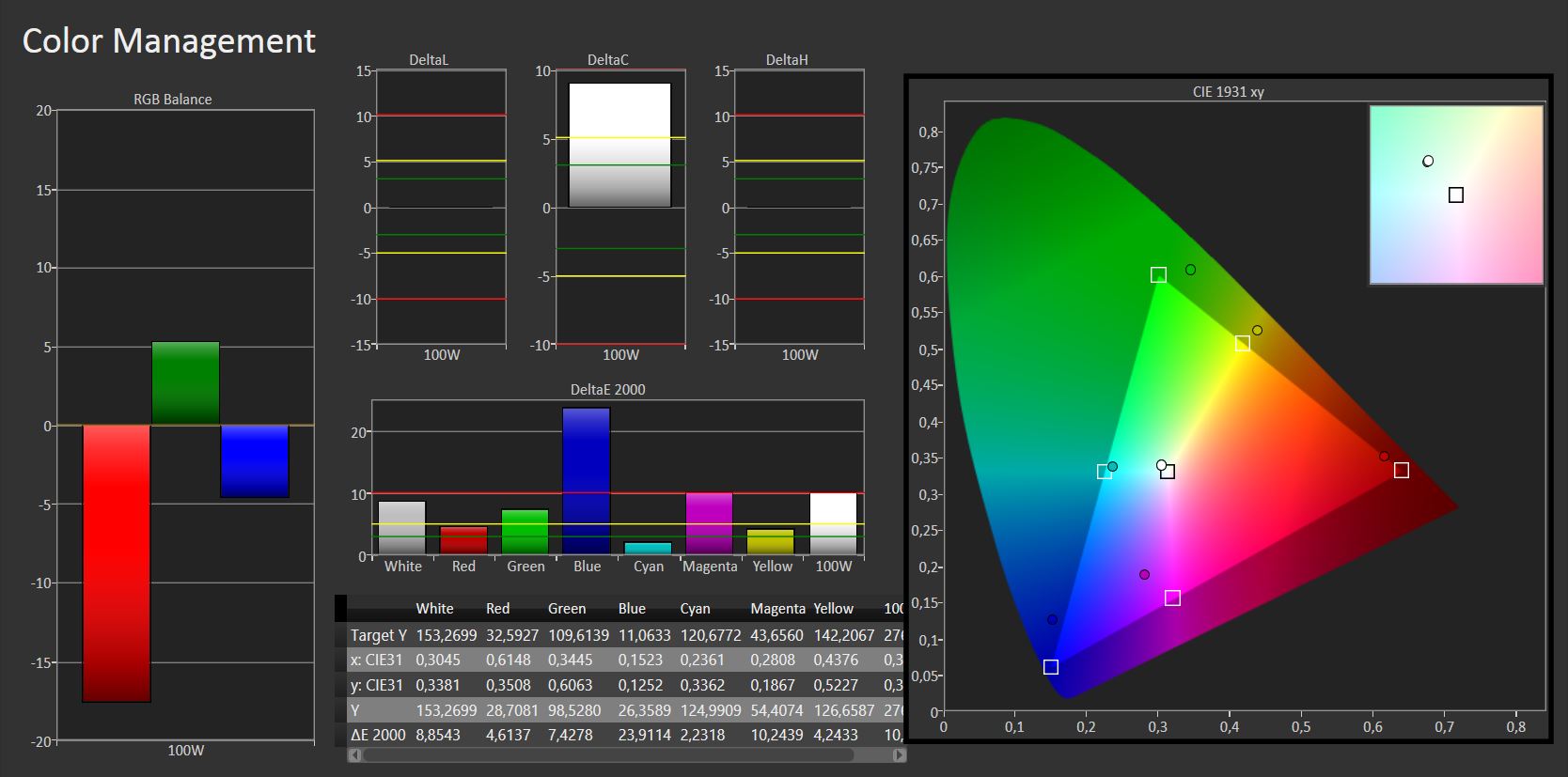This screenshot has width=1568, height=777.
Task: Click the green bar in RGB Balance
Action: (185, 383)
